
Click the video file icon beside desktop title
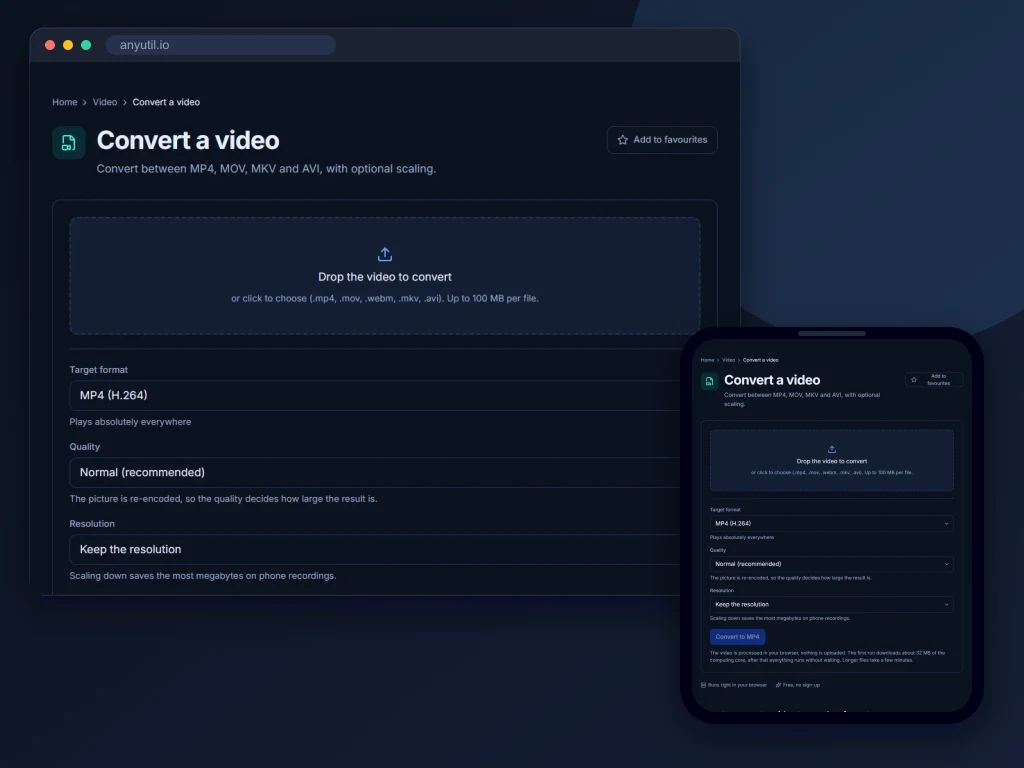click(x=69, y=142)
